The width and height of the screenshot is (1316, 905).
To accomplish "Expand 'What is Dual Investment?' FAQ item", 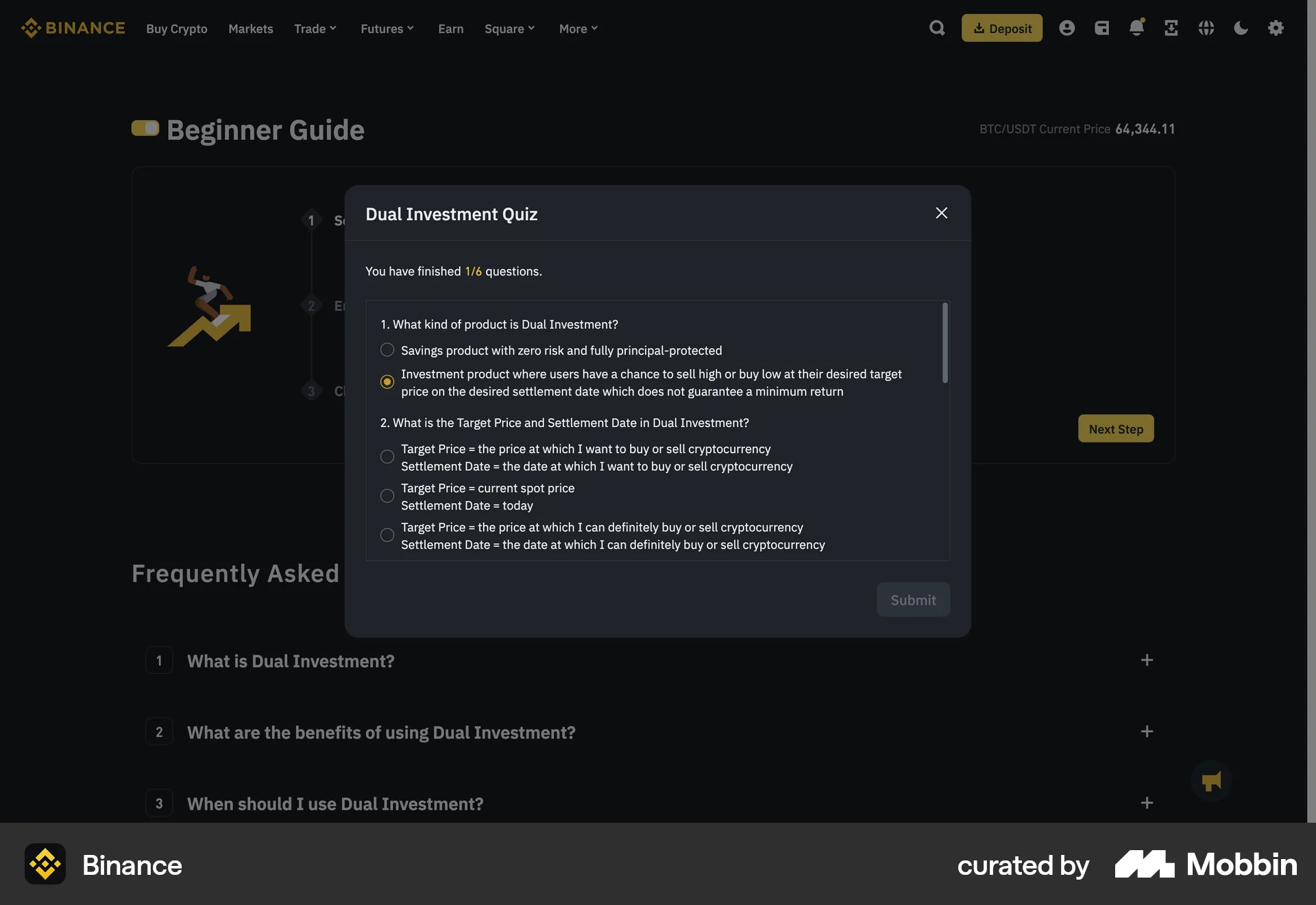I will 291,660.
